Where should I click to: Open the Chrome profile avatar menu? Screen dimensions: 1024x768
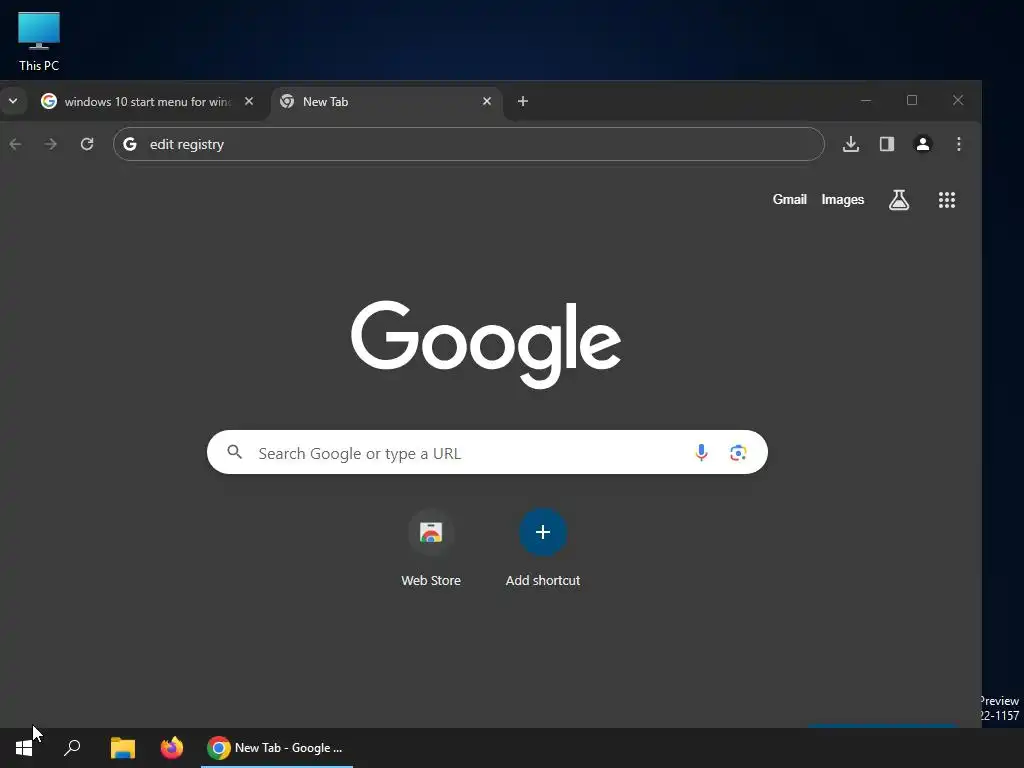tap(923, 144)
